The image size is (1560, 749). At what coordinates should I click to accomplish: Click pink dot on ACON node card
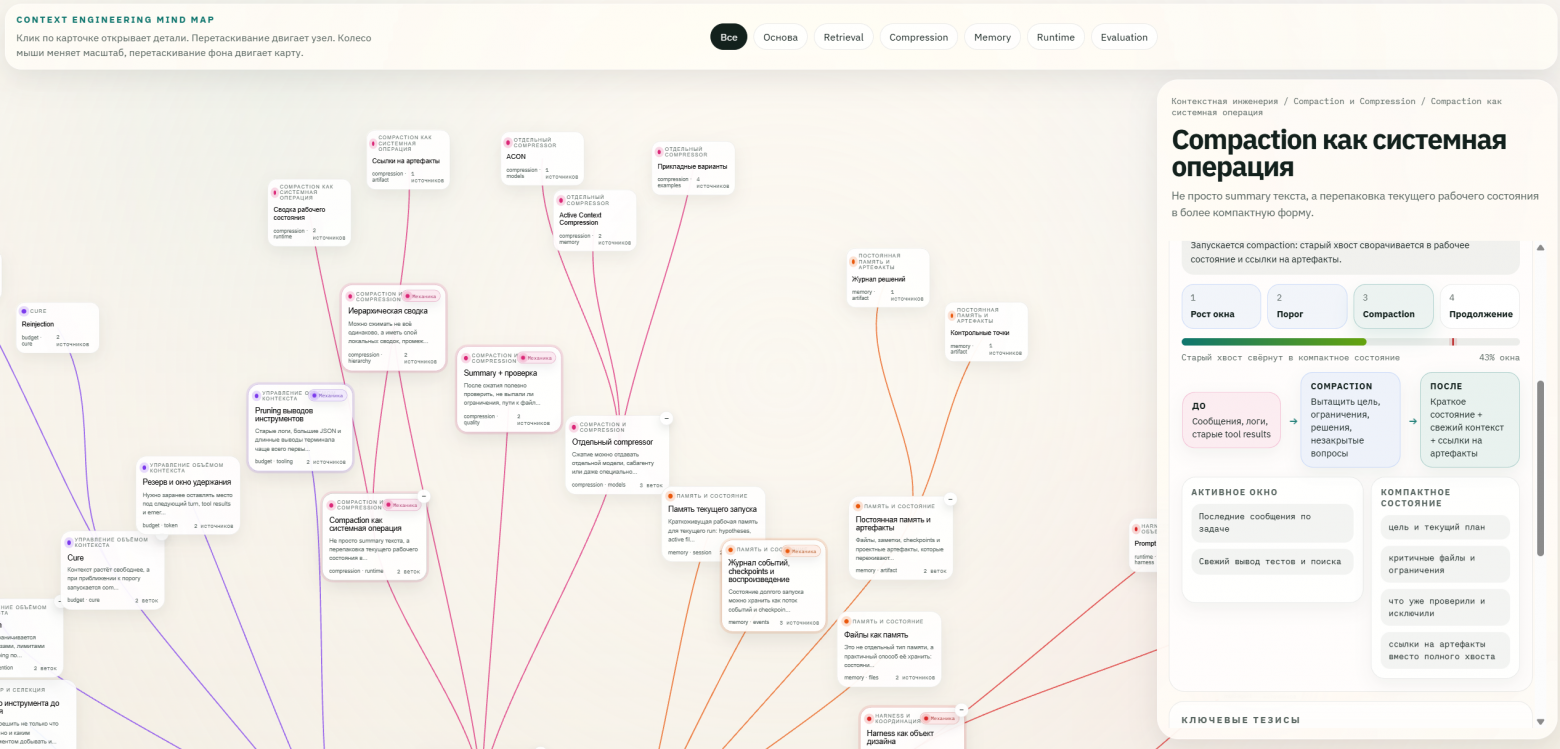(x=507, y=142)
